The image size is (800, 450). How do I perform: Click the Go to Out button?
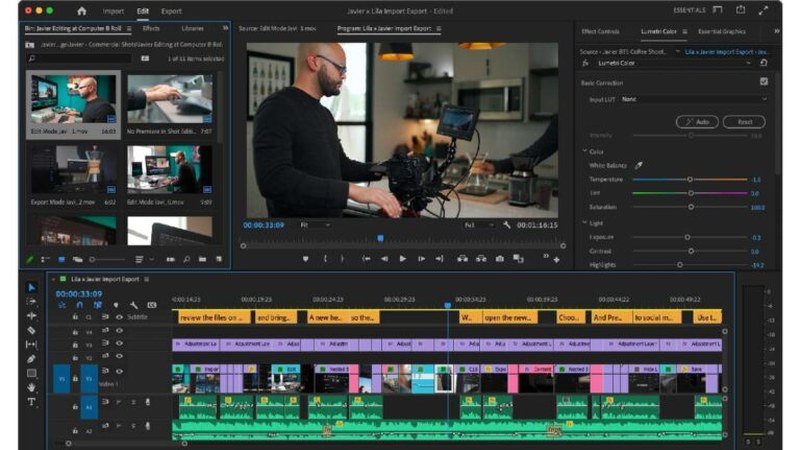[439, 259]
